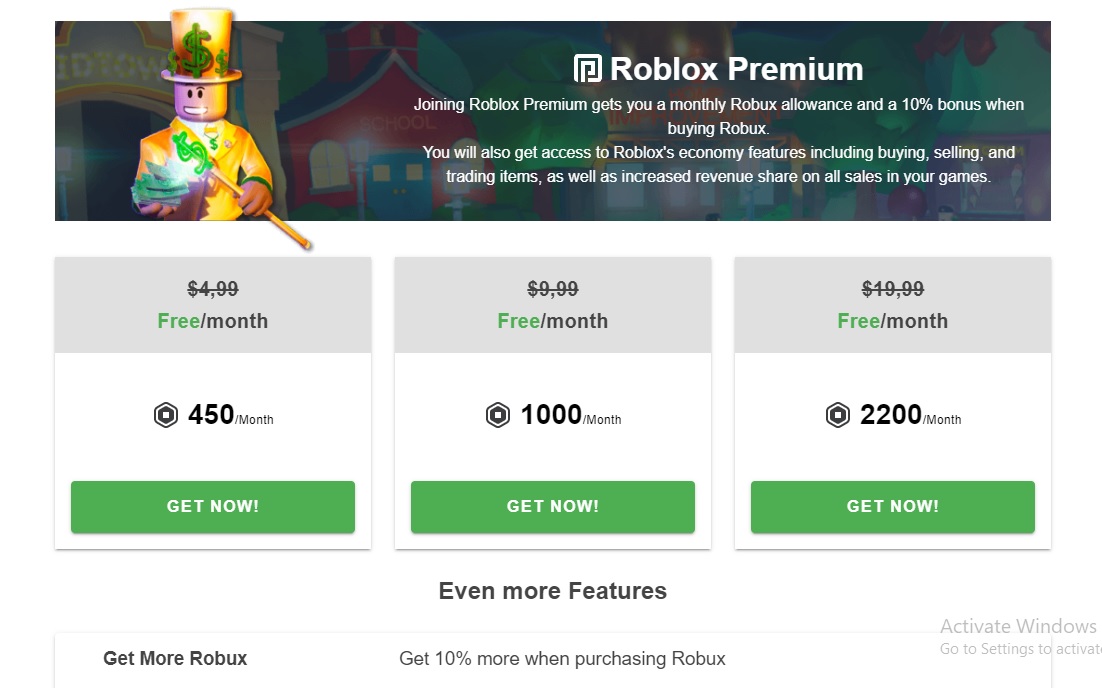Viewport: 1102px width, 688px height.
Task: Click the Even more Features heading
Action: coord(553,591)
